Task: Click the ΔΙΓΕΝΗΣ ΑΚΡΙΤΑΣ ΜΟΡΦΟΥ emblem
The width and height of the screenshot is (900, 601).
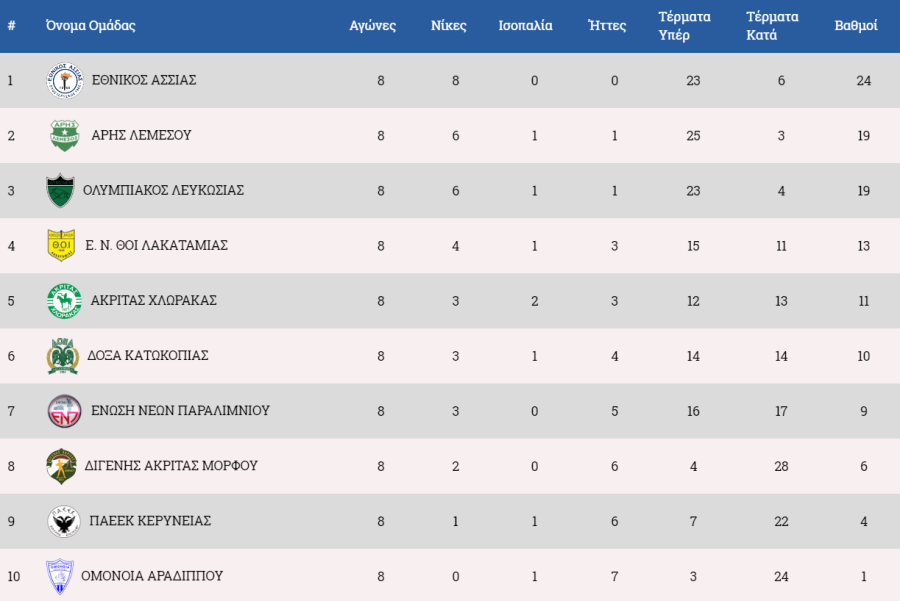Action: [x=62, y=466]
